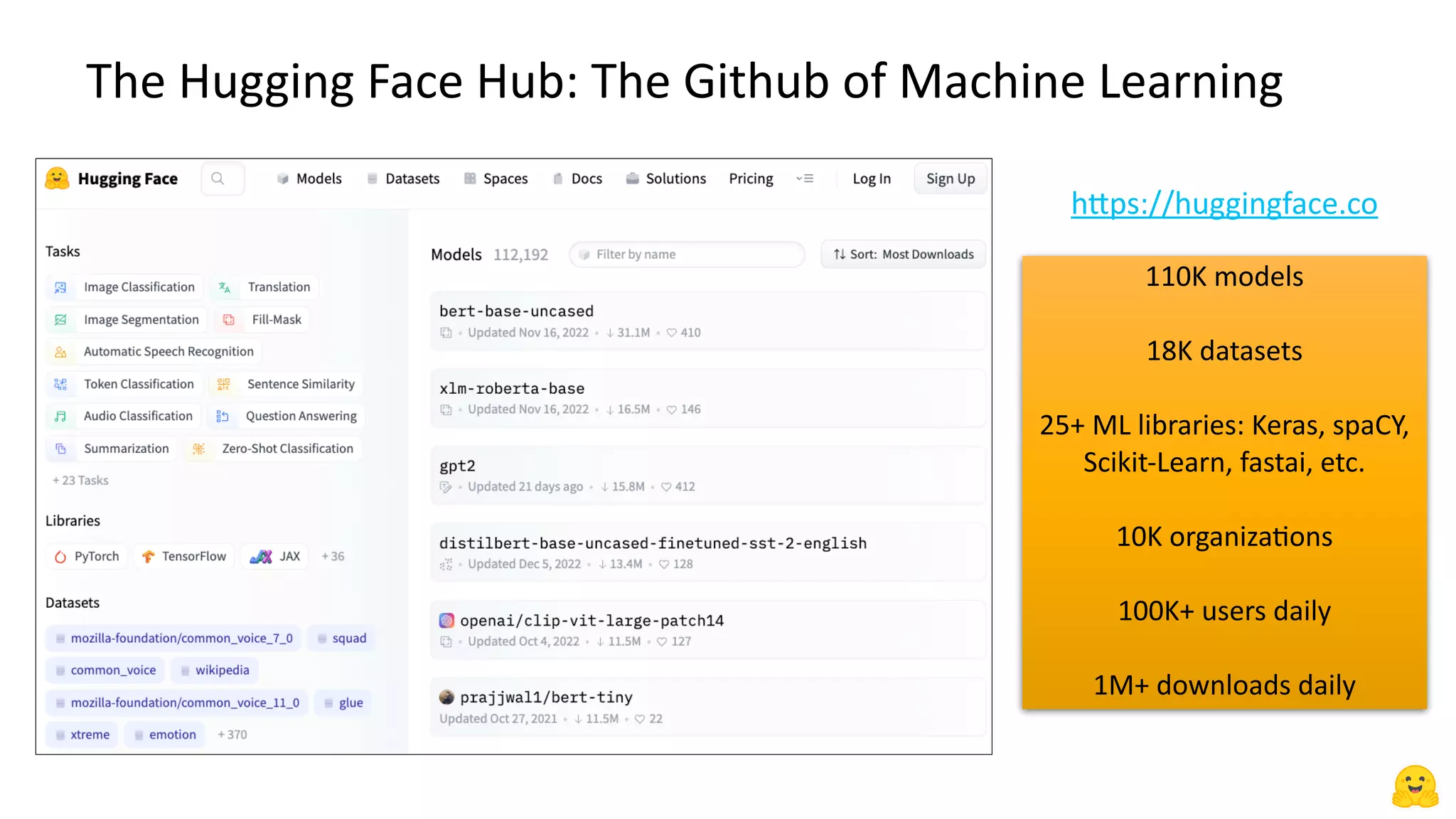The image size is (1456, 819).
Task: Click the heart icon on bert-base-uncased
Action: (671, 333)
